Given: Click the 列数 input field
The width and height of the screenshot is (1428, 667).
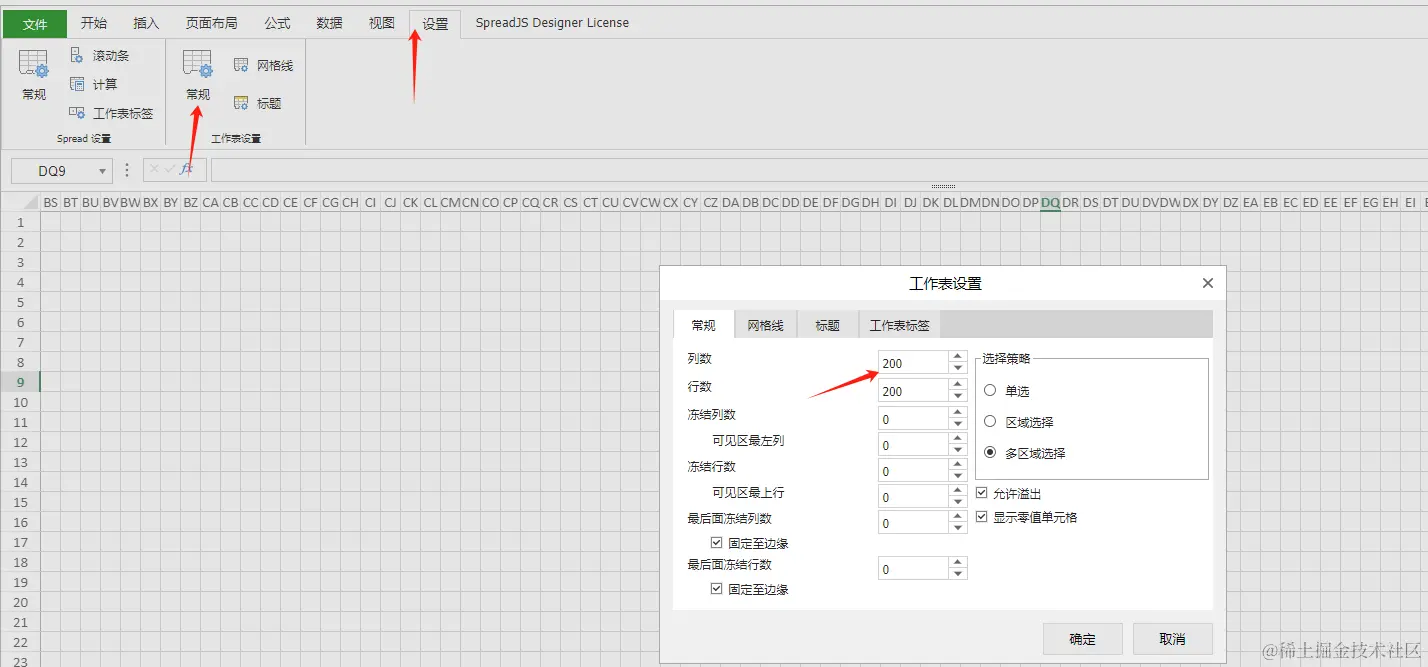Looking at the screenshot, I should (913, 363).
